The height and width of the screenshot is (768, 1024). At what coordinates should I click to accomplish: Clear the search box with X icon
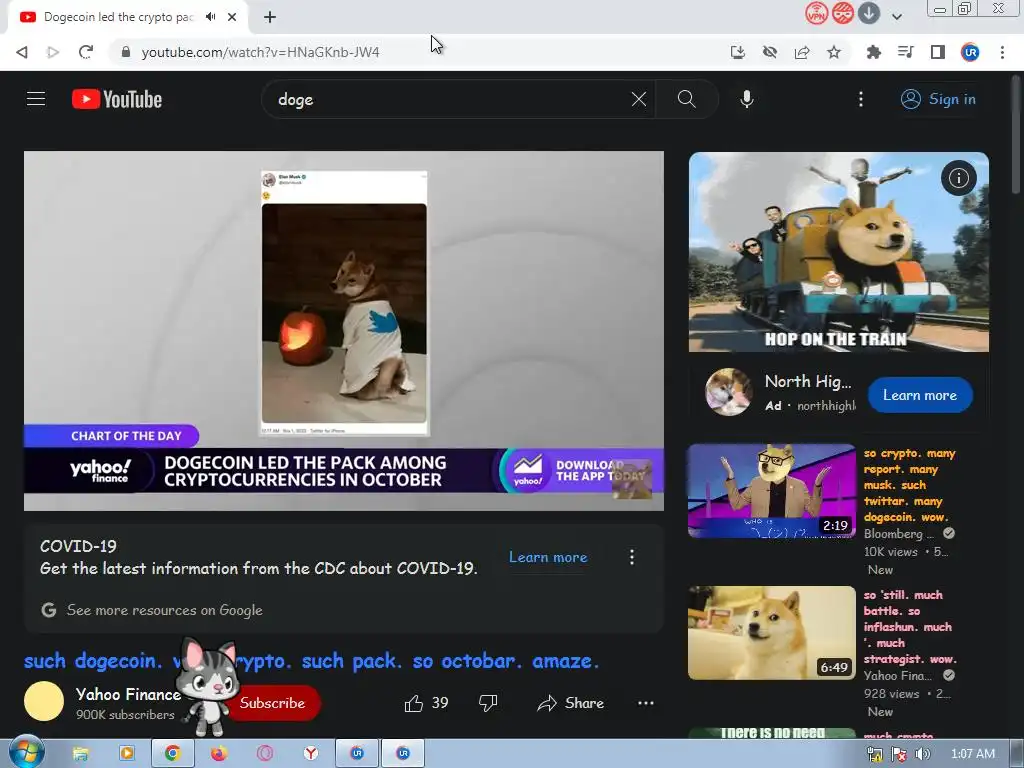[x=639, y=99]
